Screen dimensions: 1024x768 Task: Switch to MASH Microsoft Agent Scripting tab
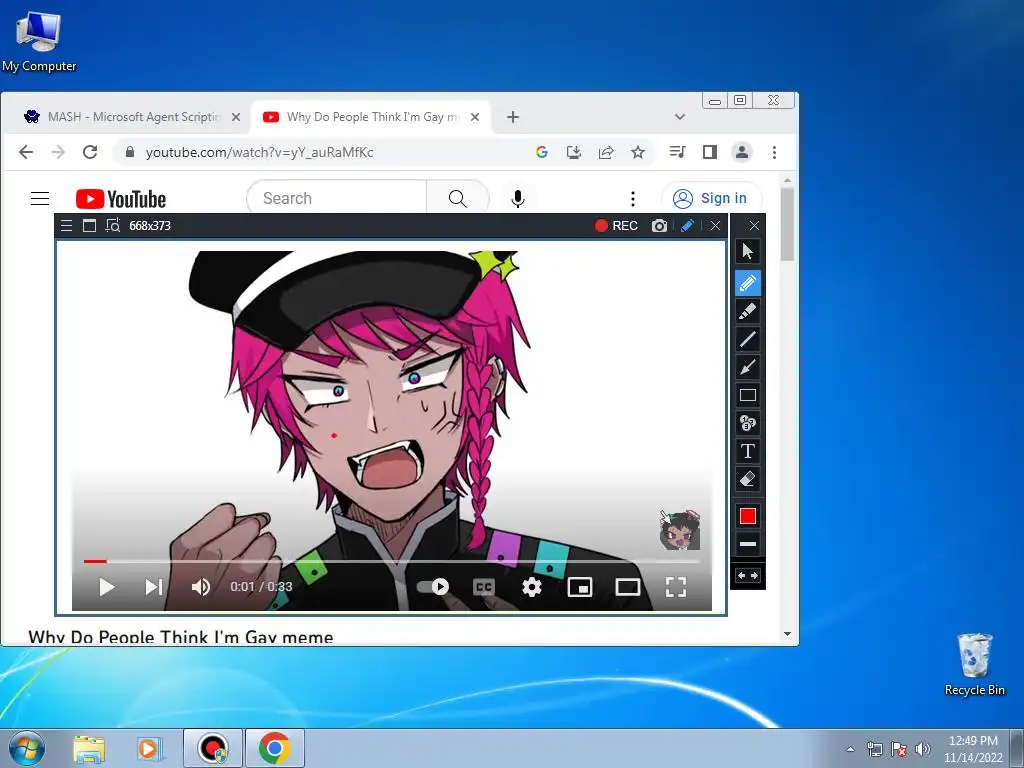tap(124, 117)
